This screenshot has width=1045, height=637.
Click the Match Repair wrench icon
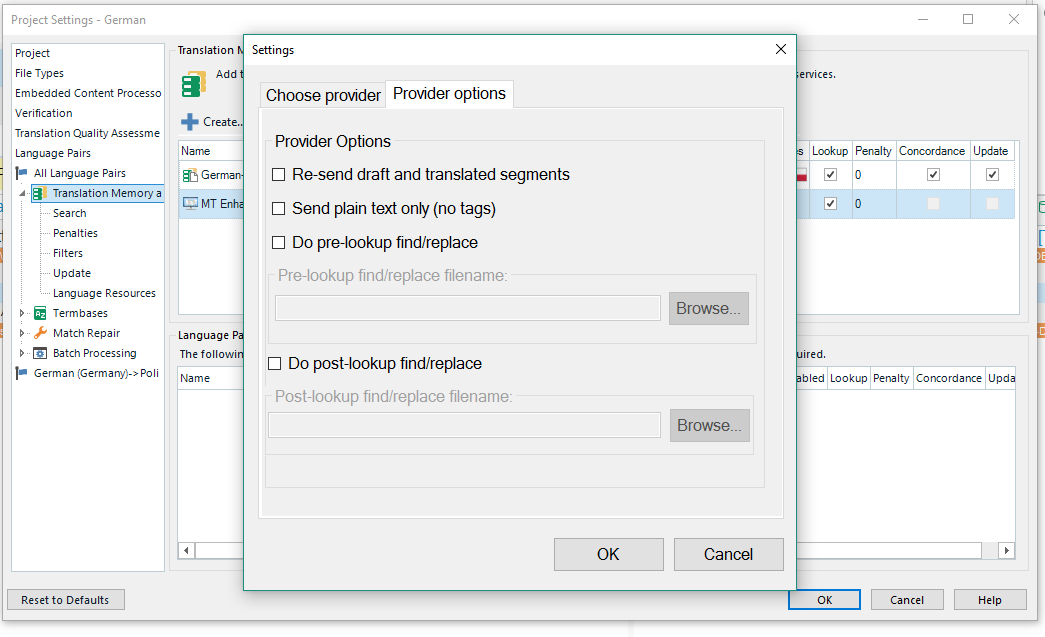coord(40,333)
